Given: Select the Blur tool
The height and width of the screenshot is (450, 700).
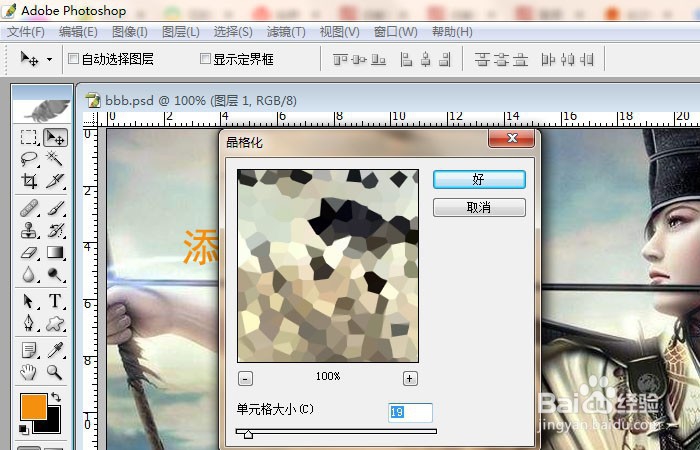Looking at the screenshot, I should click(x=29, y=274).
